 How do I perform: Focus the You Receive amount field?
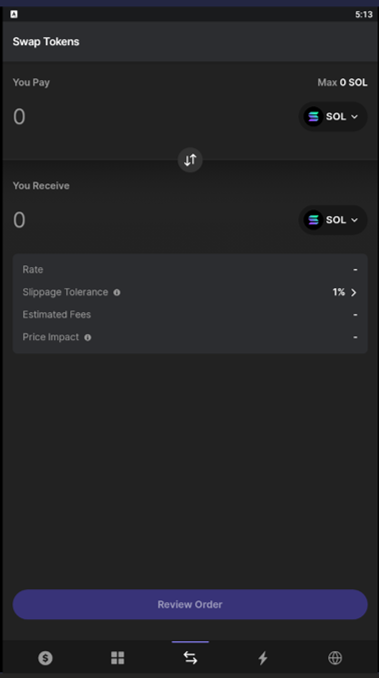pos(151,220)
